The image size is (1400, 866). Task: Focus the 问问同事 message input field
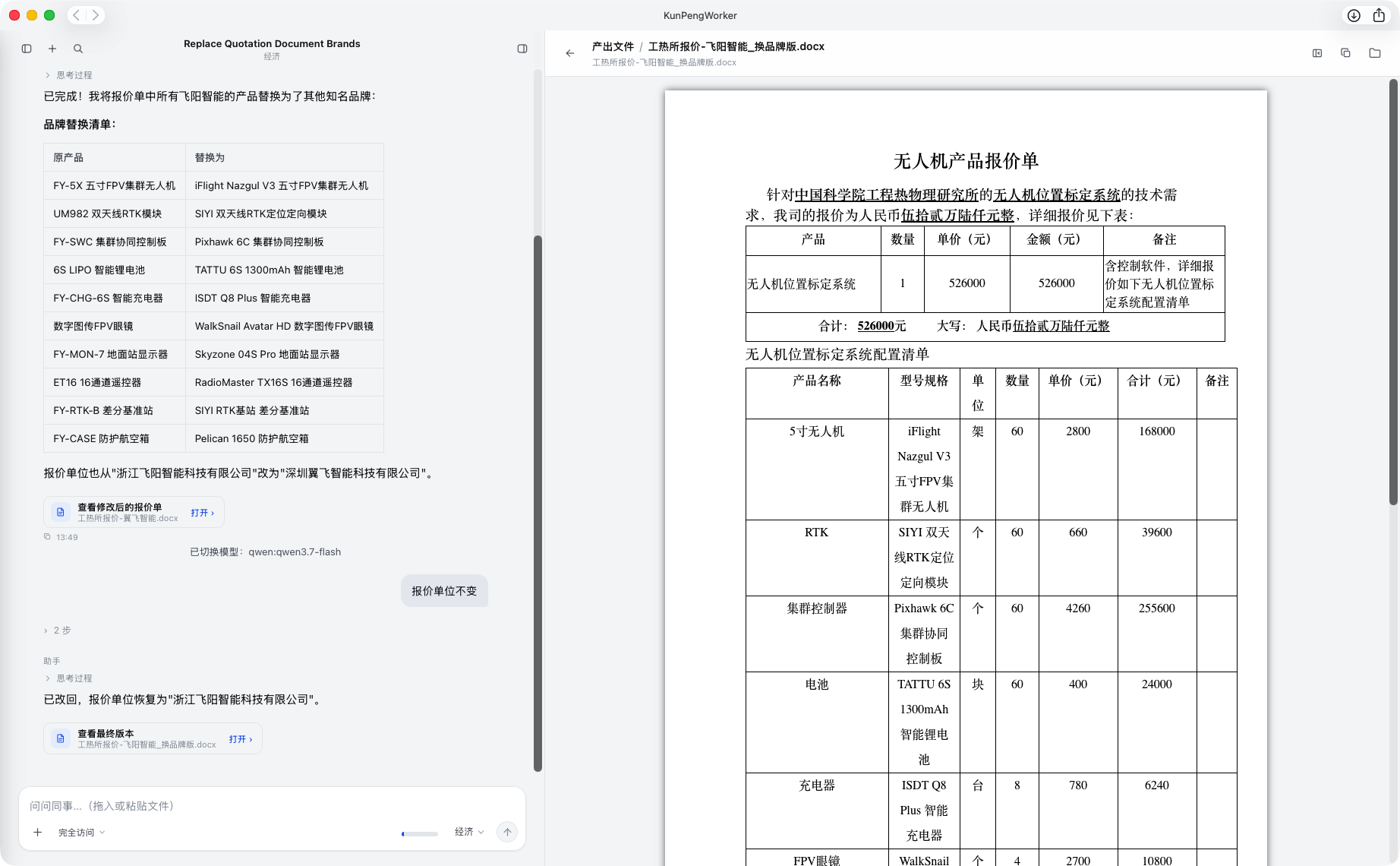(272, 806)
